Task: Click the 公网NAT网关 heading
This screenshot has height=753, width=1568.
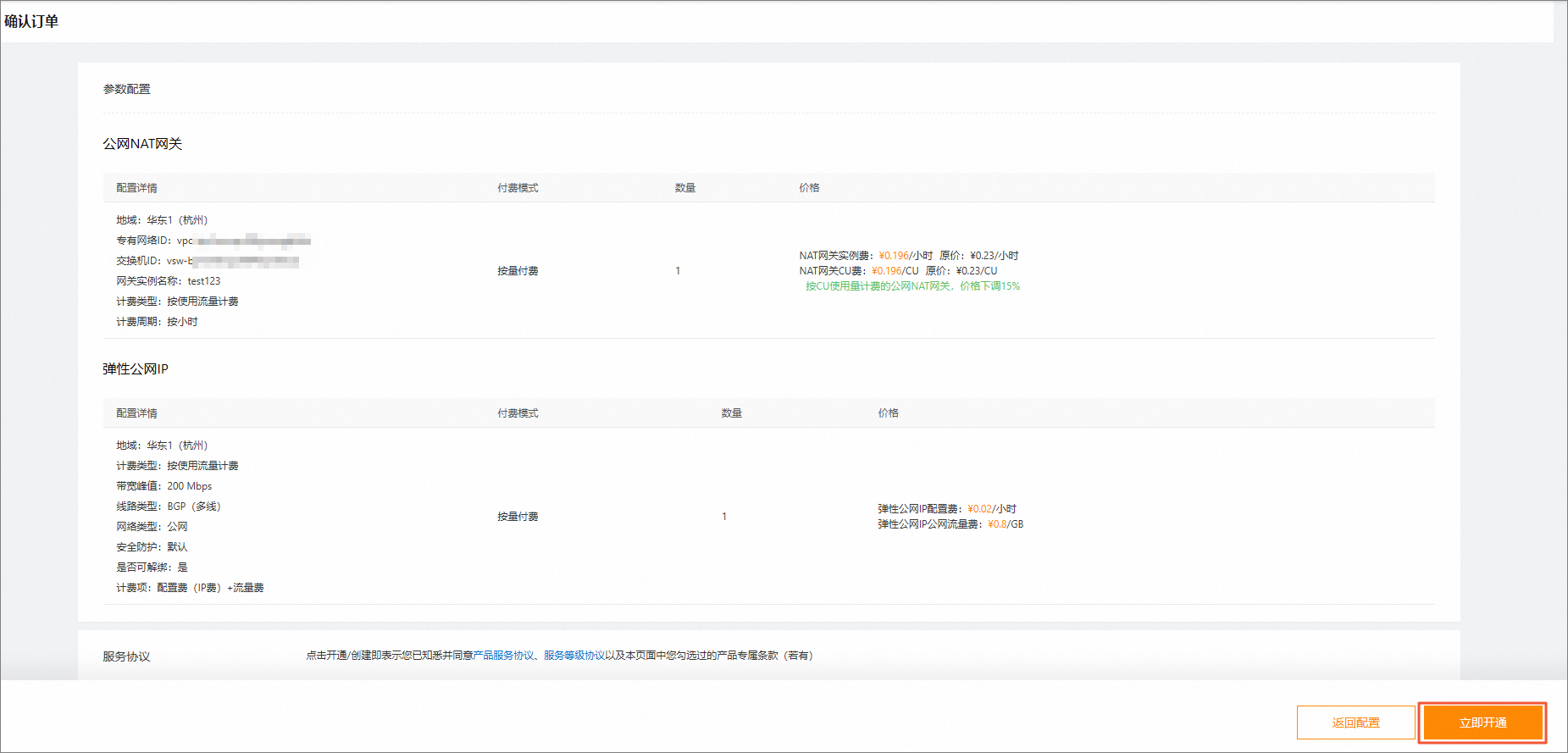Action: [142, 144]
